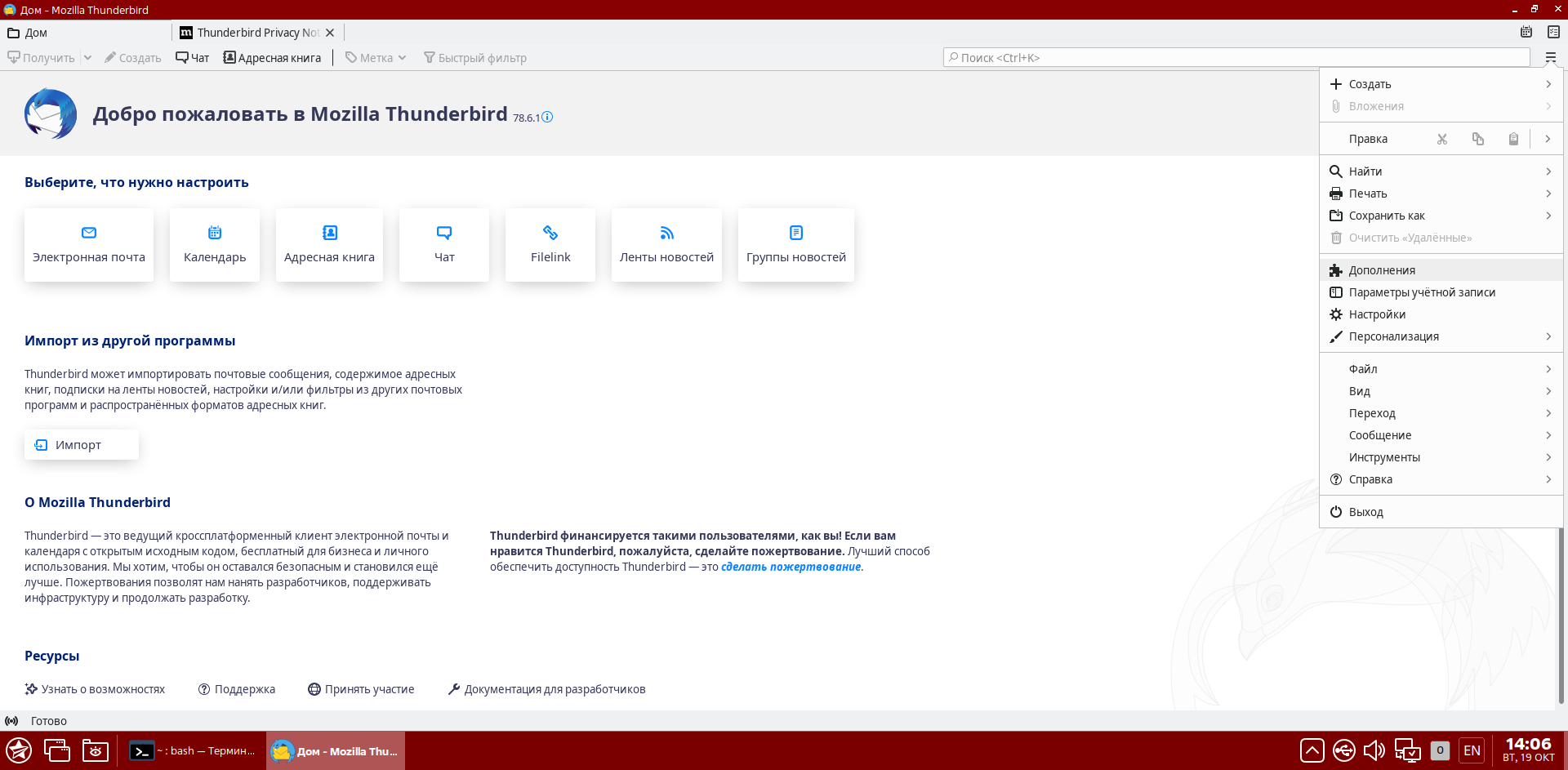Follow the сделать пожертвование link
The height and width of the screenshot is (770, 1568).
coord(791,567)
